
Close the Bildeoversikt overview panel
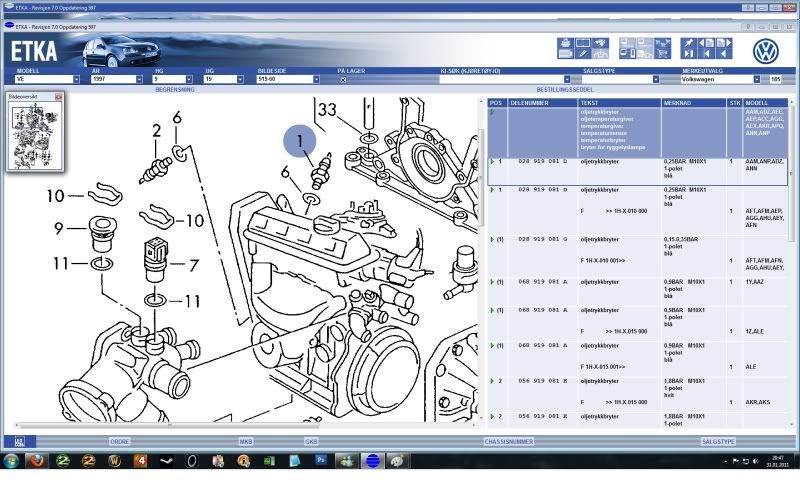click(x=58, y=97)
